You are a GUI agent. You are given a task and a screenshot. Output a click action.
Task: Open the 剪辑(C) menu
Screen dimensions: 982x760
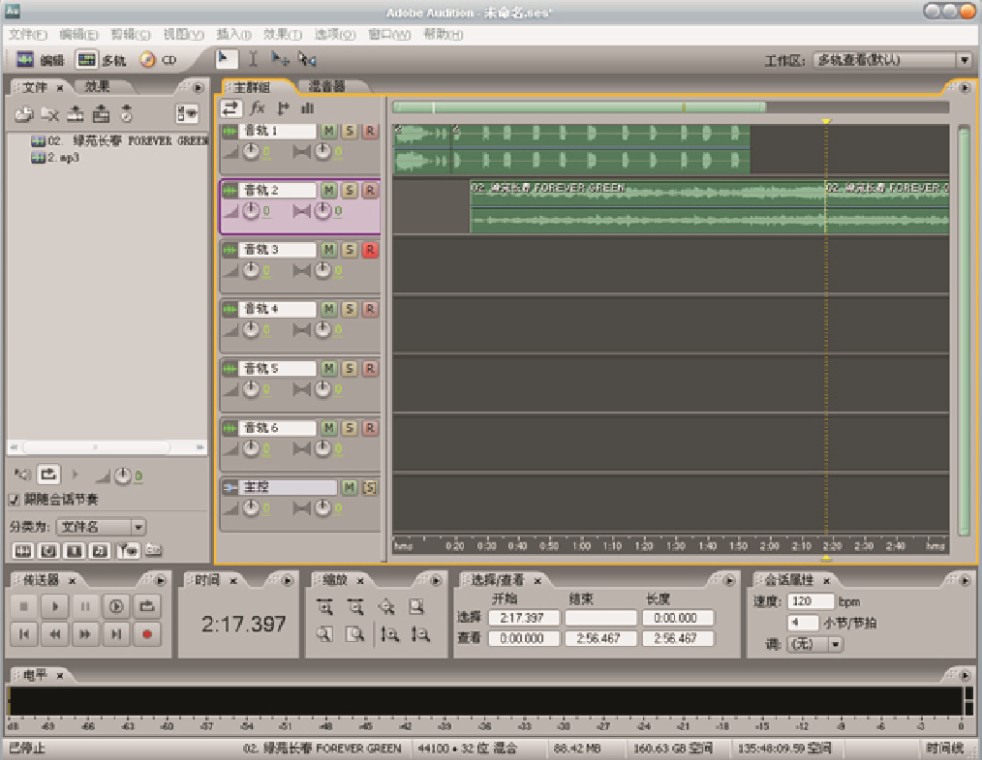click(x=130, y=34)
